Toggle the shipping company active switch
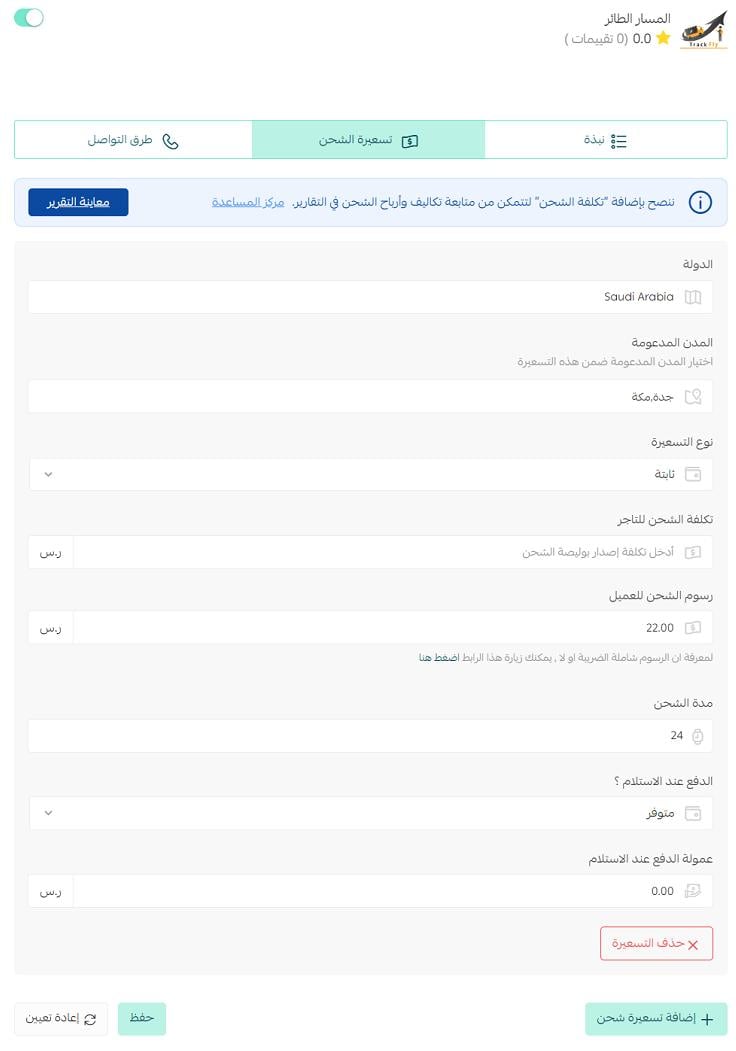 click(29, 18)
